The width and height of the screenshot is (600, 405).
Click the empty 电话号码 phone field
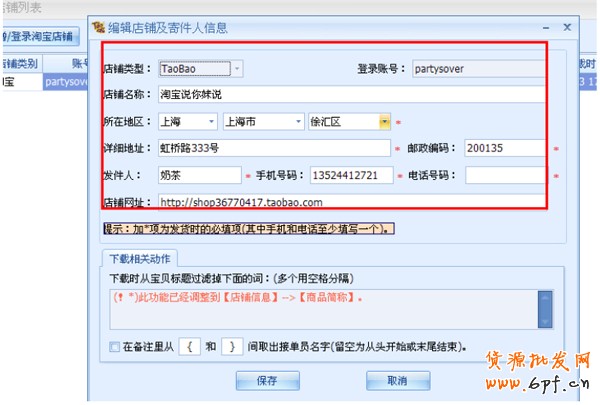[x=504, y=175]
